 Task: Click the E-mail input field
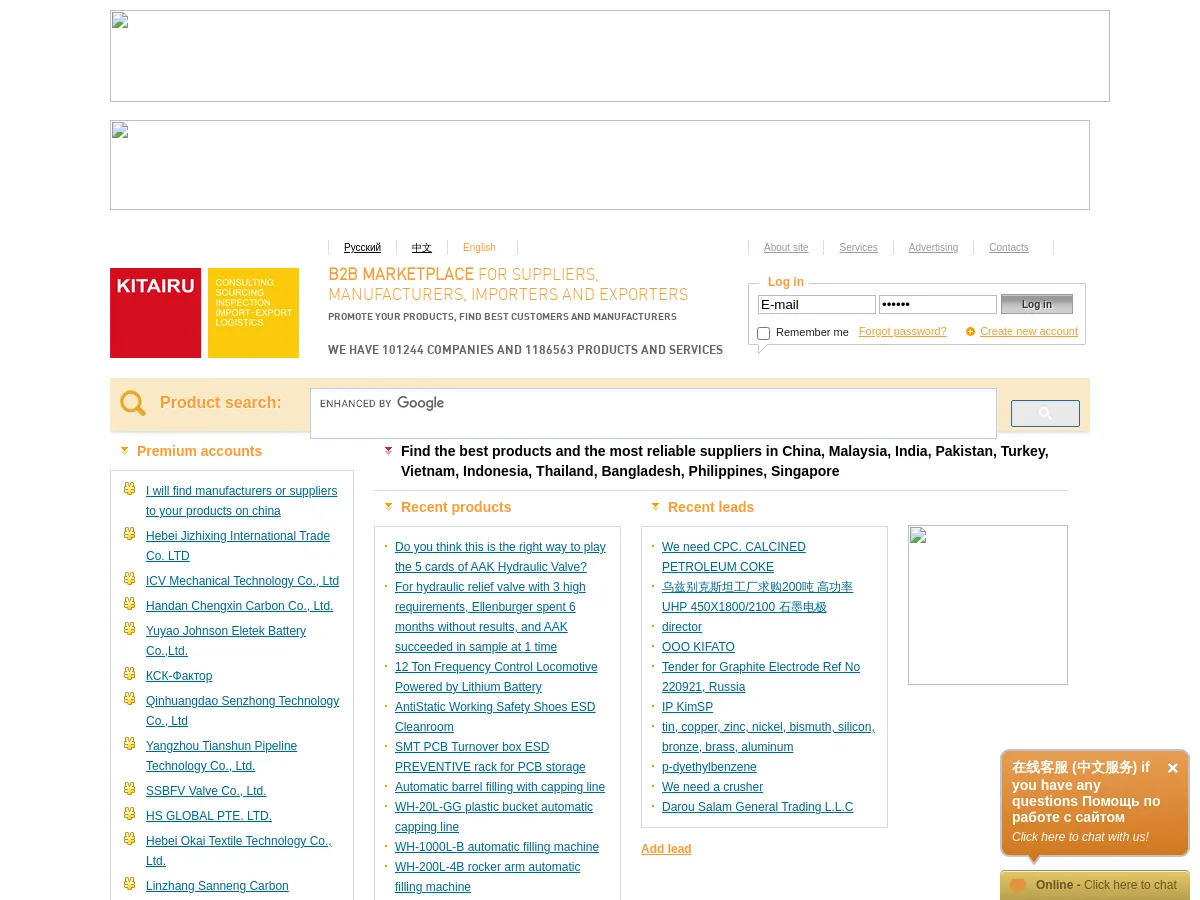(x=817, y=304)
